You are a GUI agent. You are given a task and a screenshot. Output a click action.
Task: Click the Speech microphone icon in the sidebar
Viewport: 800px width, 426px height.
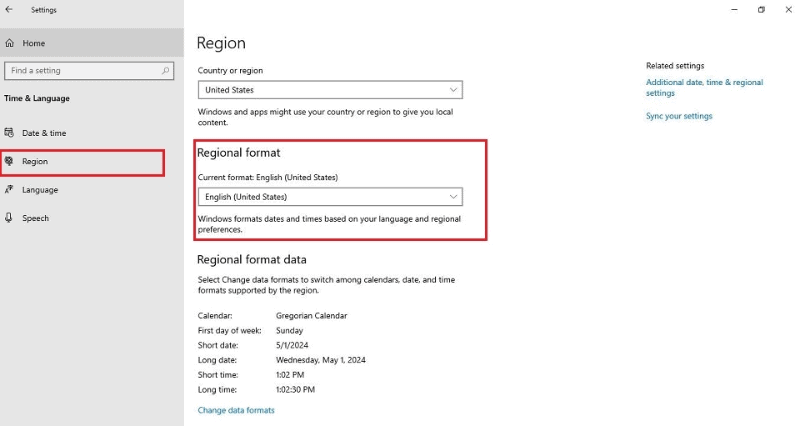tap(10, 218)
